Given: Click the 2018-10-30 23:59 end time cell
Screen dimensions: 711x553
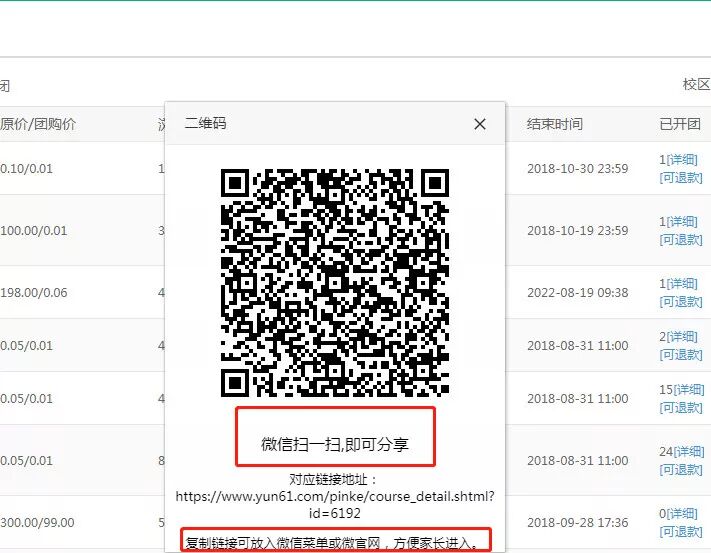Looking at the screenshot, I should [578, 169].
